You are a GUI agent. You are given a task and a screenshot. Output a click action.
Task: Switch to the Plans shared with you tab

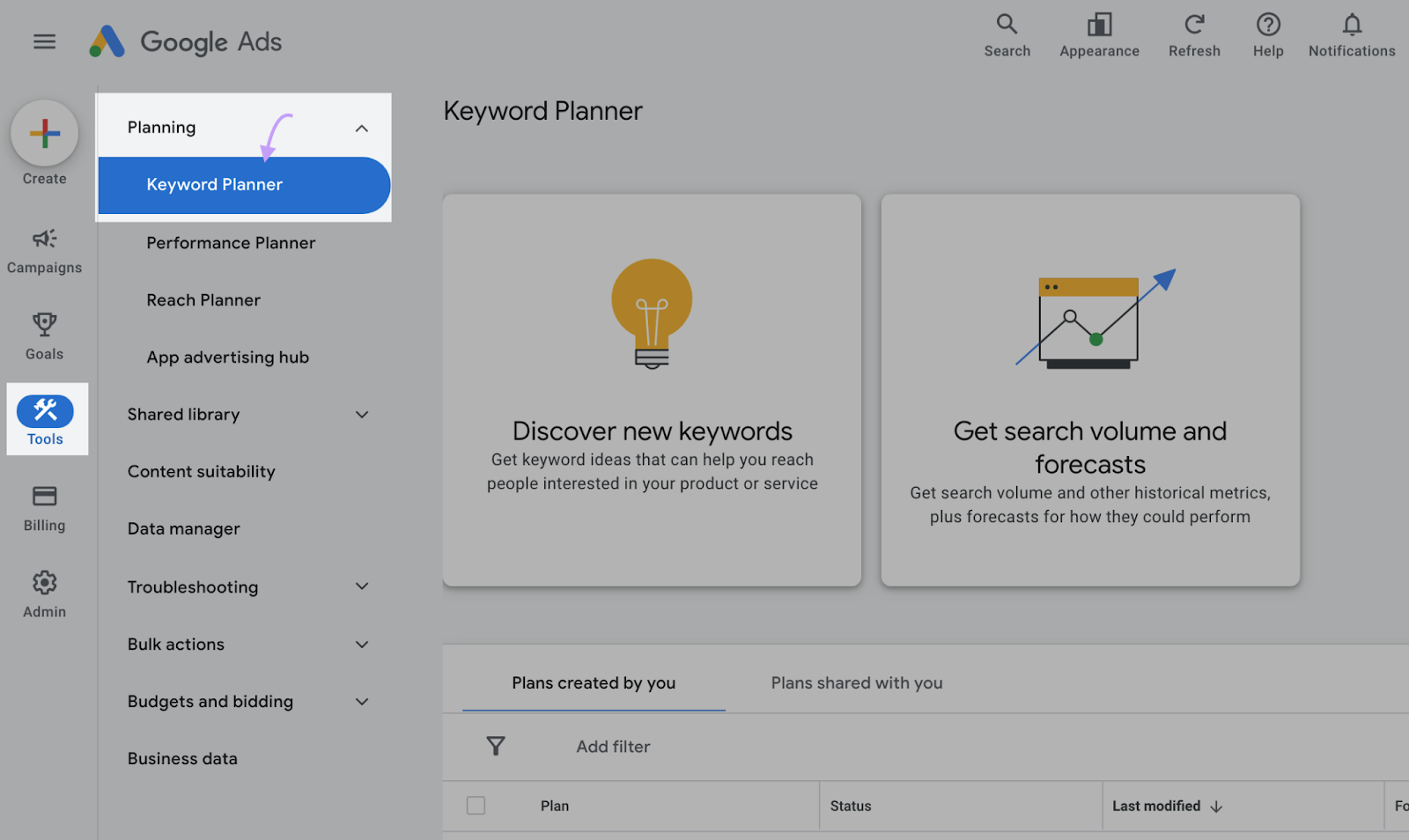point(855,682)
